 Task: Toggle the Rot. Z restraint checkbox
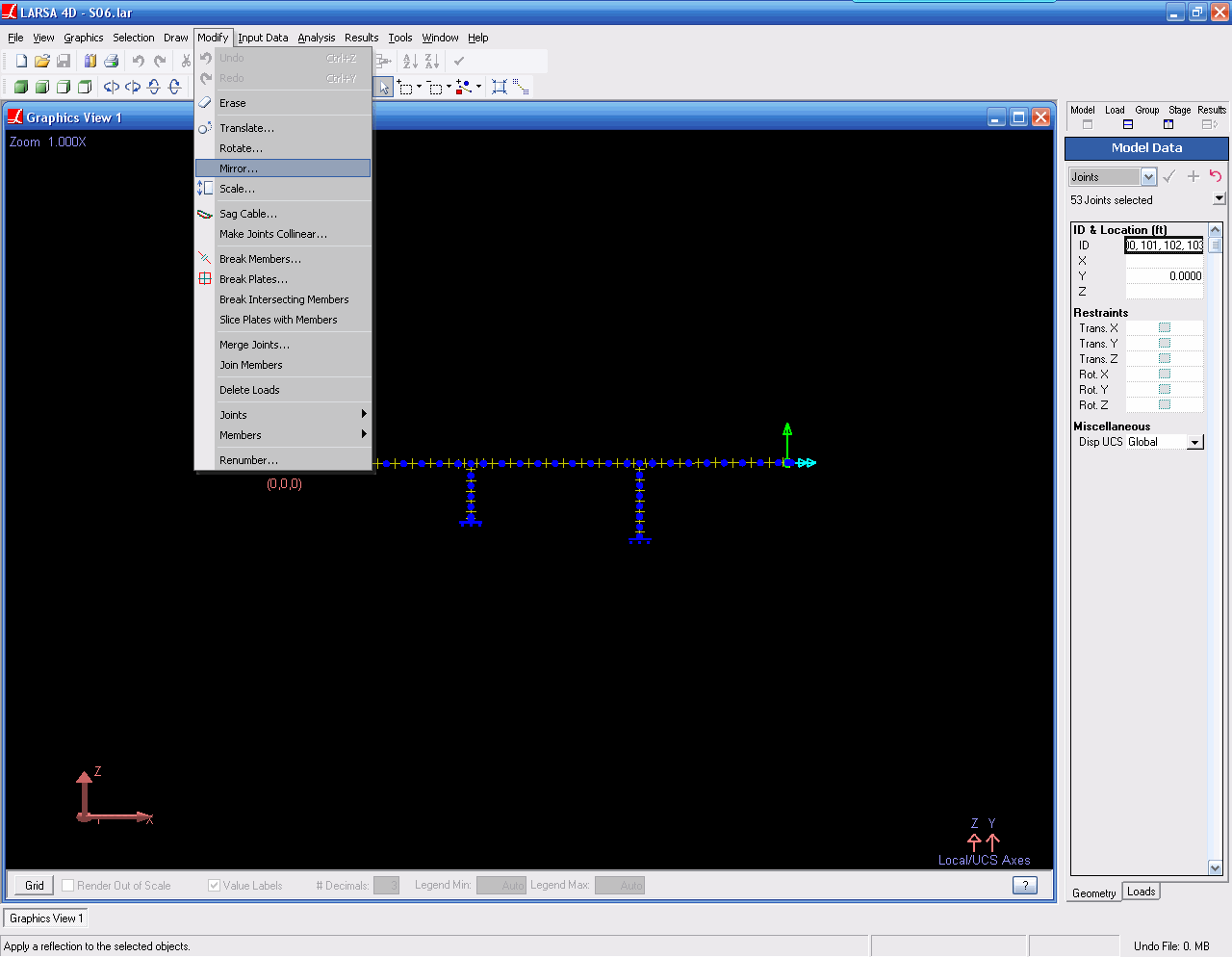pyautogui.click(x=1165, y=404)
